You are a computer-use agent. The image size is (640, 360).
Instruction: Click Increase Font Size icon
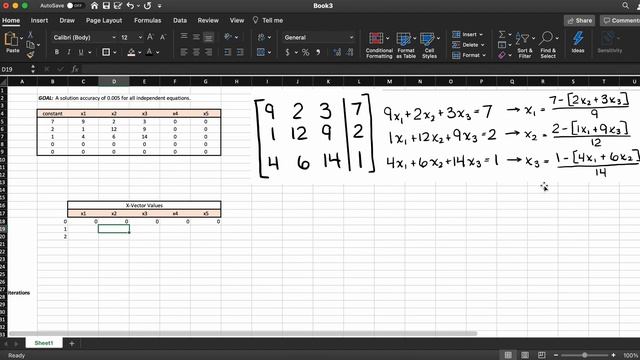(150, 37)
